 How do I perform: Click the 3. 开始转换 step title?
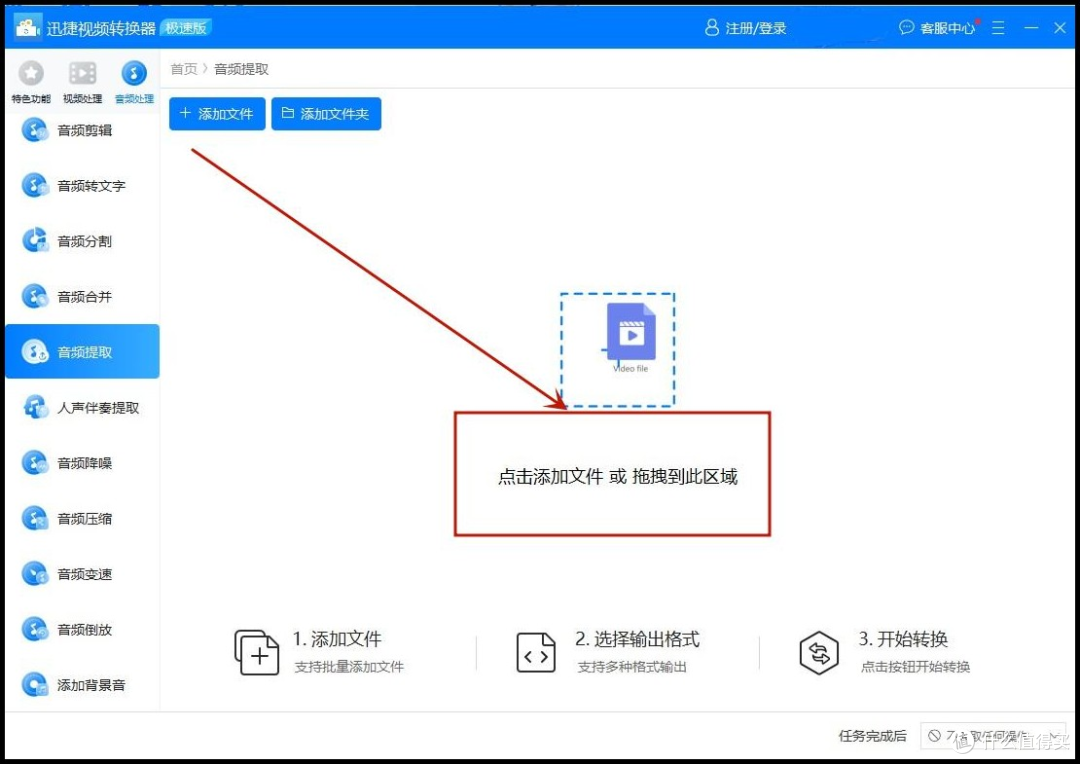pyautogui.click(x=903, y=639)
